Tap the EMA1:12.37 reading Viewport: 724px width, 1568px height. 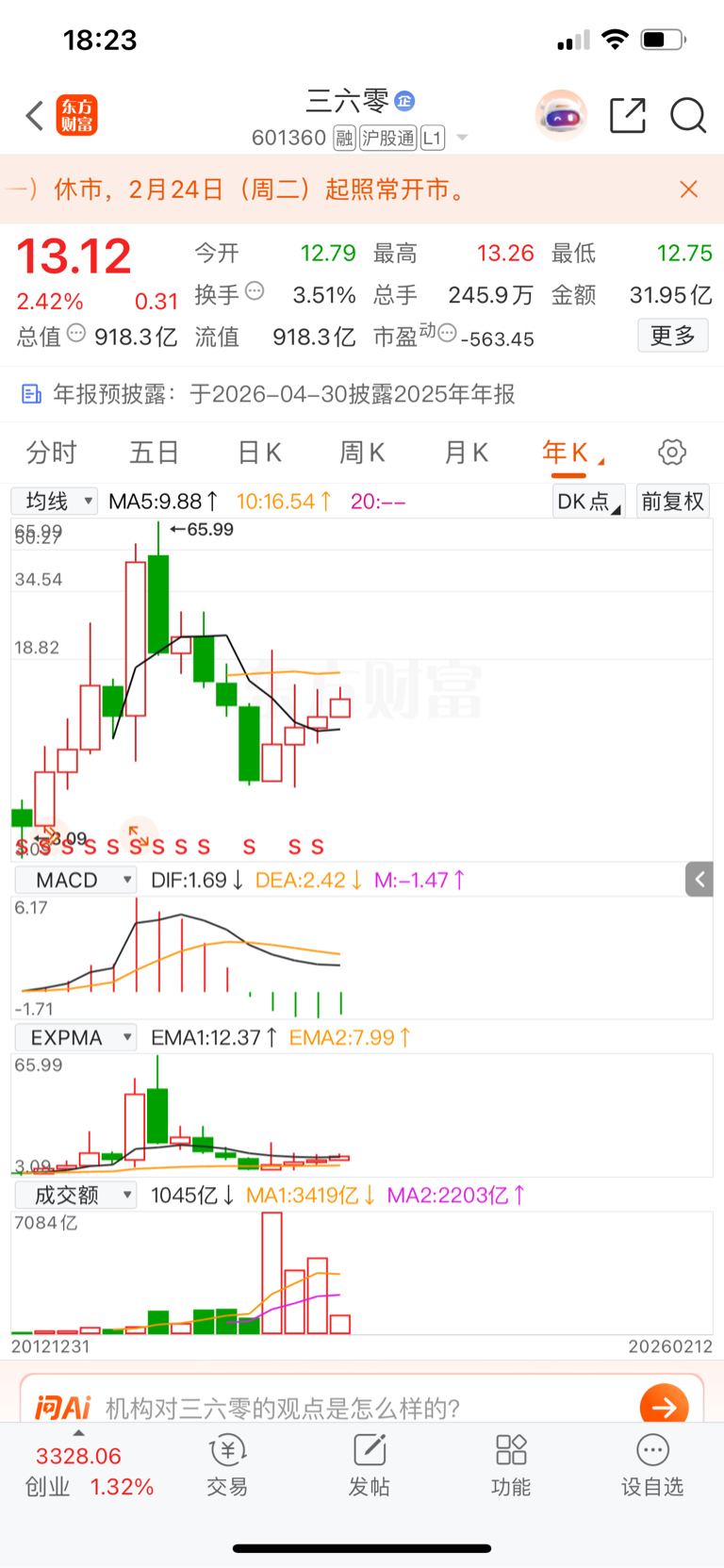(x=214, y=1038)
